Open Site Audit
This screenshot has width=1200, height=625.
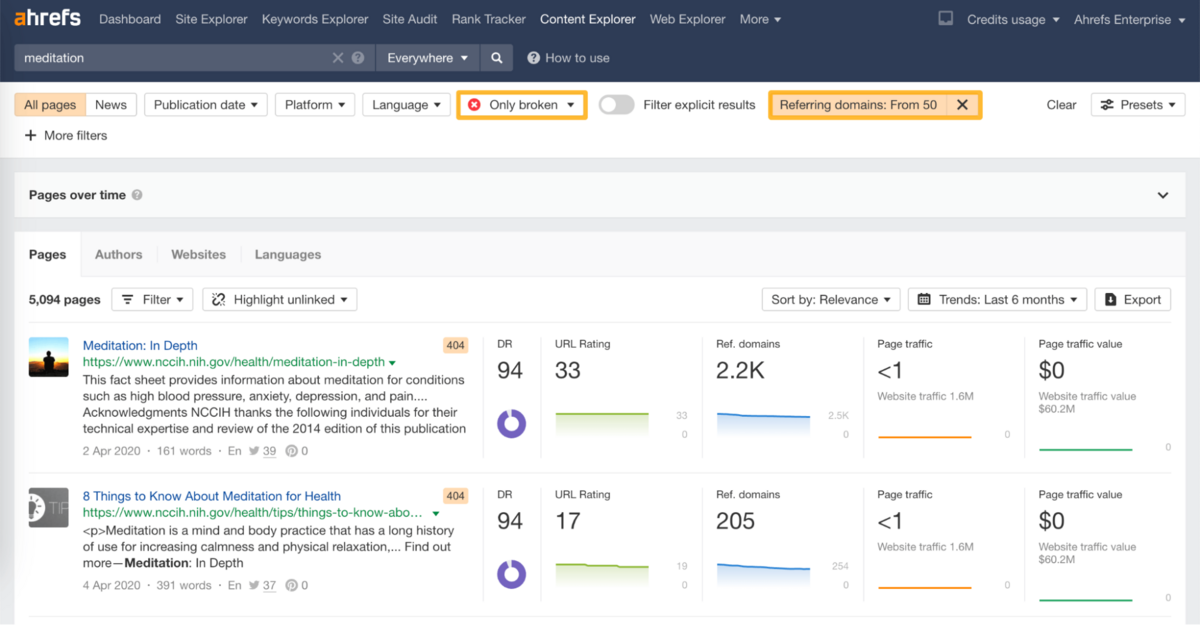click(410, 19)
